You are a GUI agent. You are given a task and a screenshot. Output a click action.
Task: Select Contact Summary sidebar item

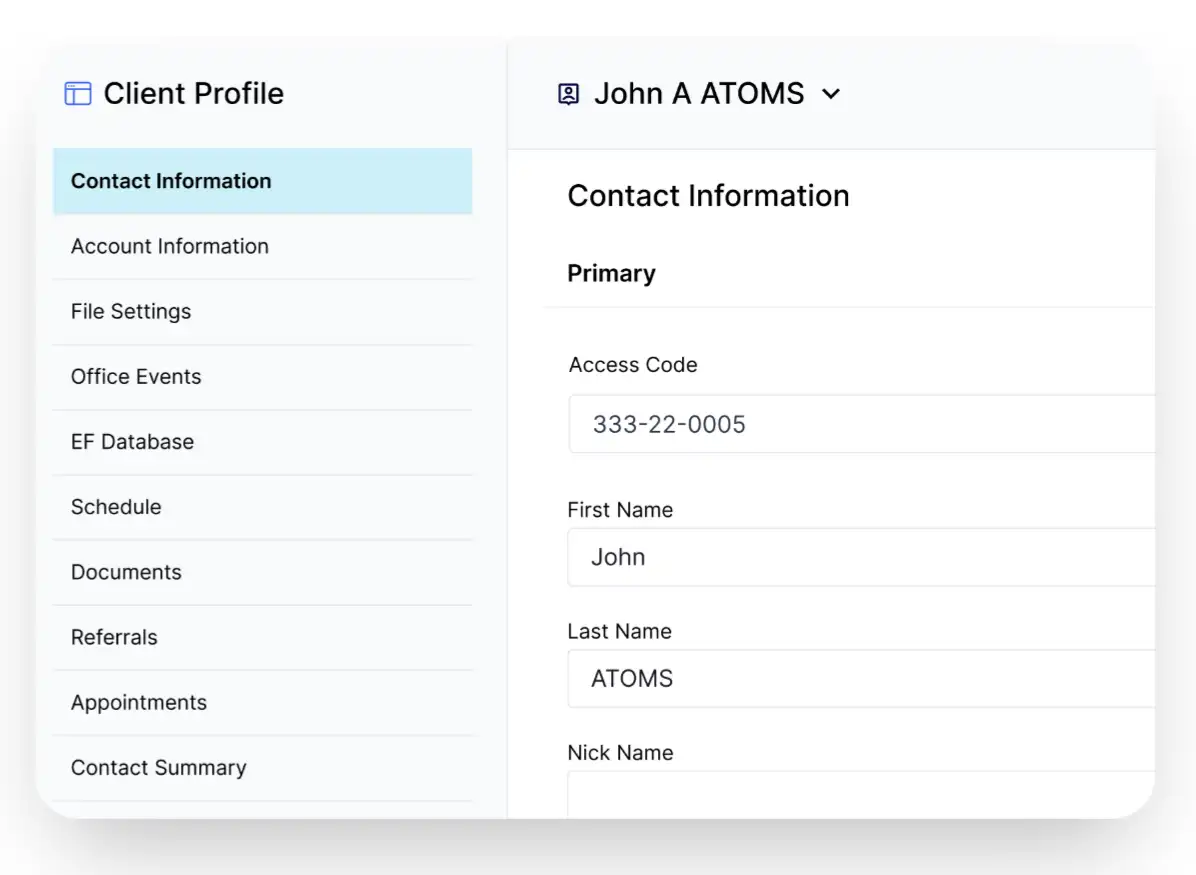pyautogui.click(x=262, y=767)
